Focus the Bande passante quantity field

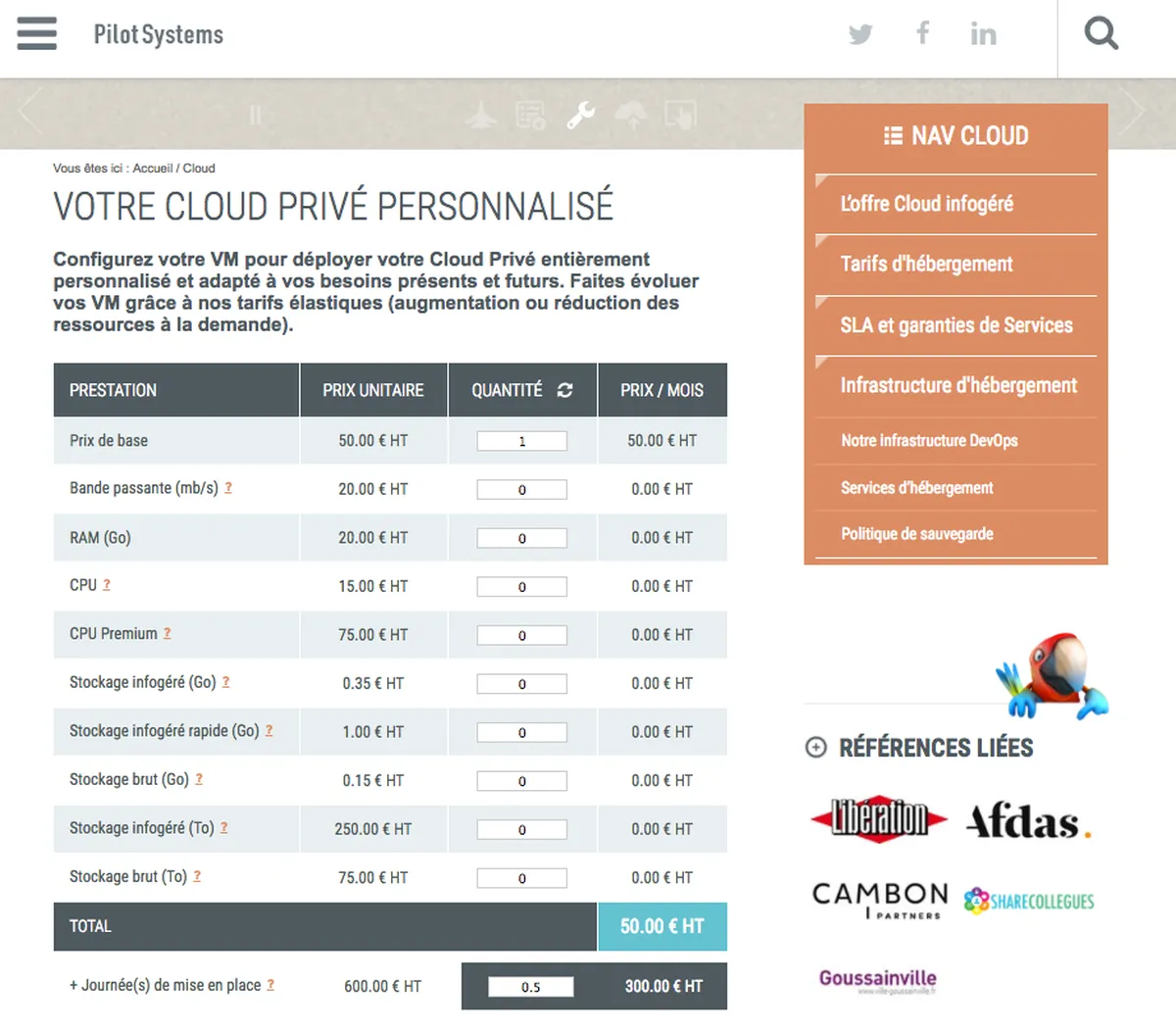click(521, 489)
